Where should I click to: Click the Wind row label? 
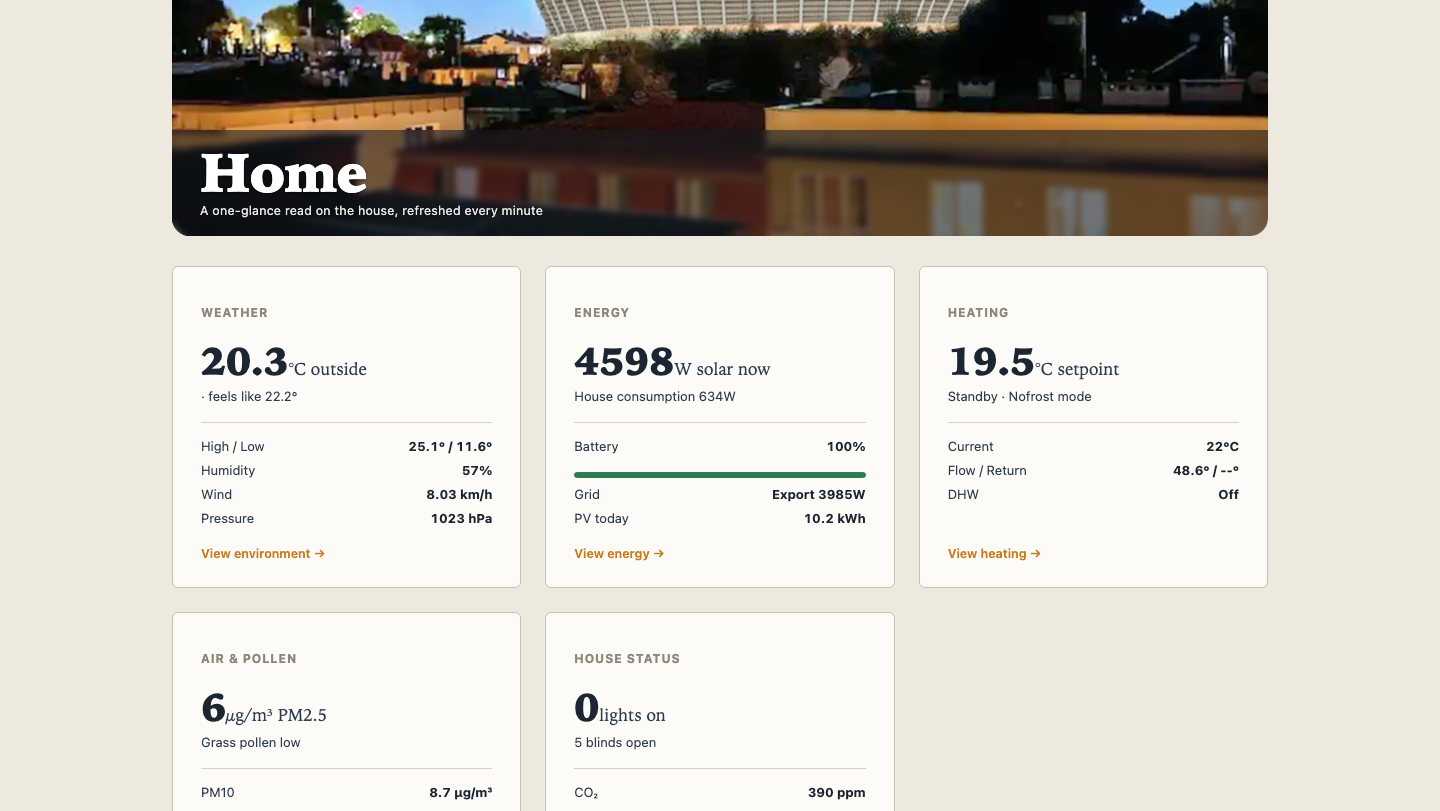tap(216, 495)
